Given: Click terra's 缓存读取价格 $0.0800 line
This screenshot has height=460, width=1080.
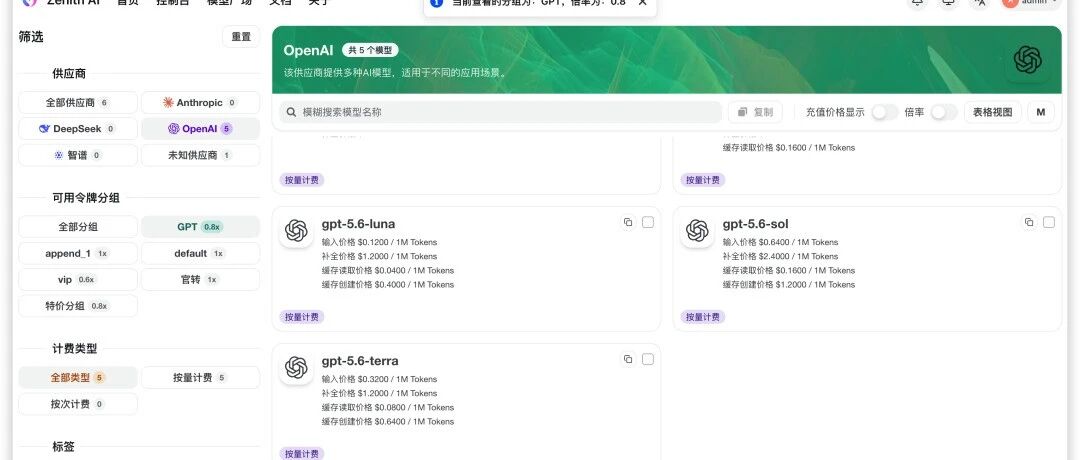Looking at the screenshot, I should click(388, 408).
